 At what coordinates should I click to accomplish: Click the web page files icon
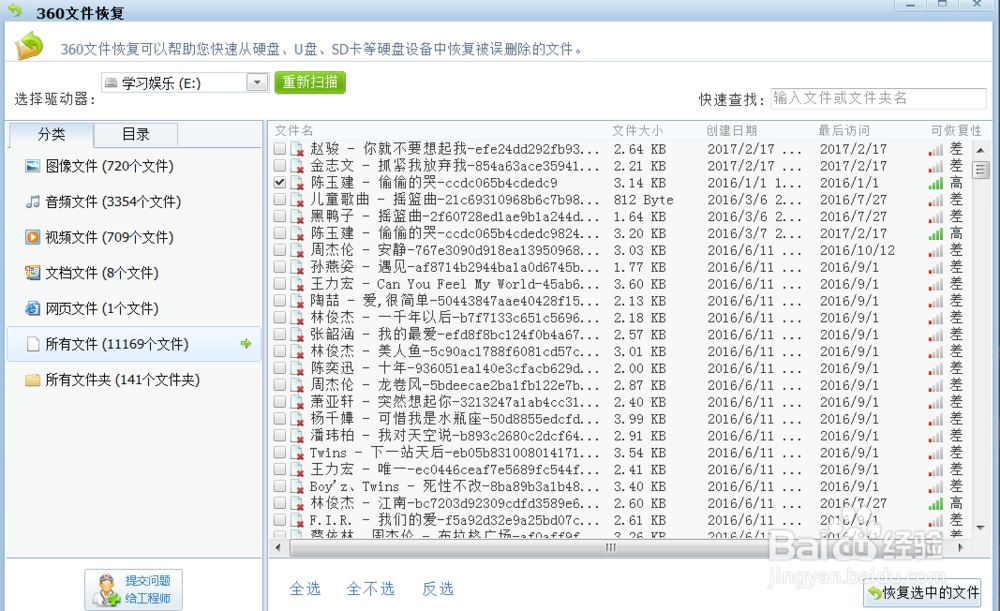tap(33, 309)
